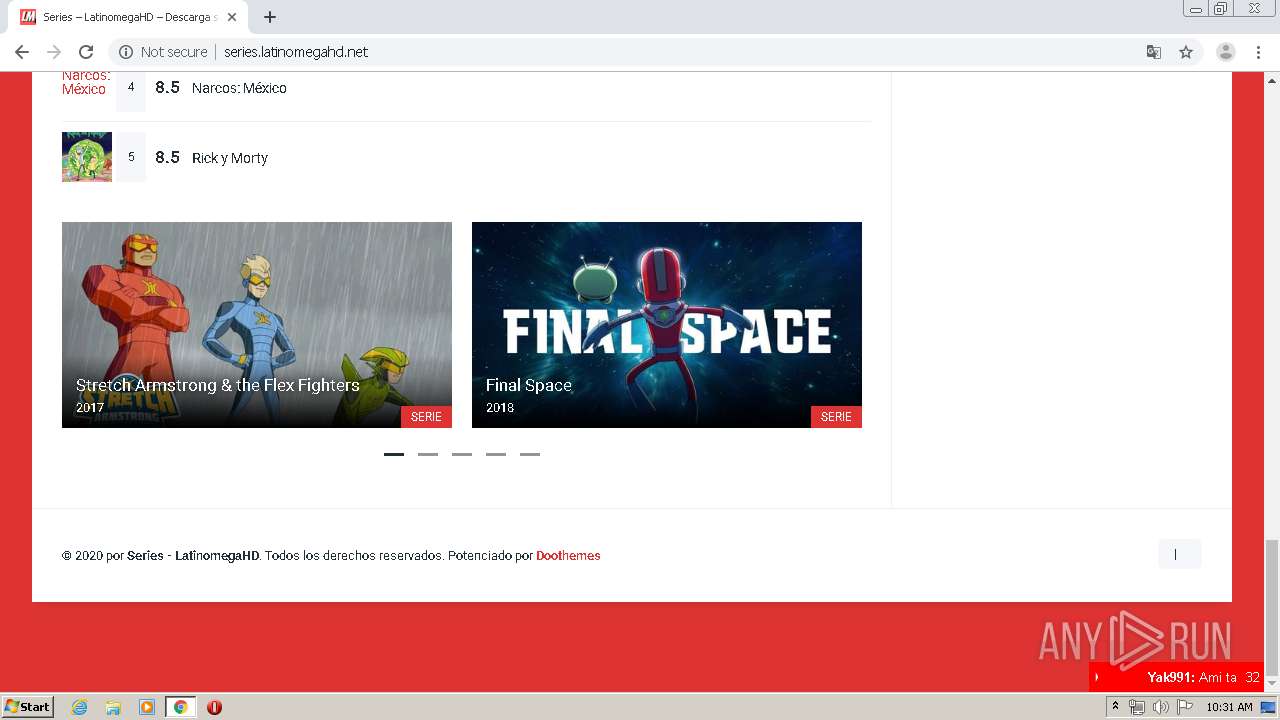
Task: Open the Windows Start menu
Action: tap(28, 706)
